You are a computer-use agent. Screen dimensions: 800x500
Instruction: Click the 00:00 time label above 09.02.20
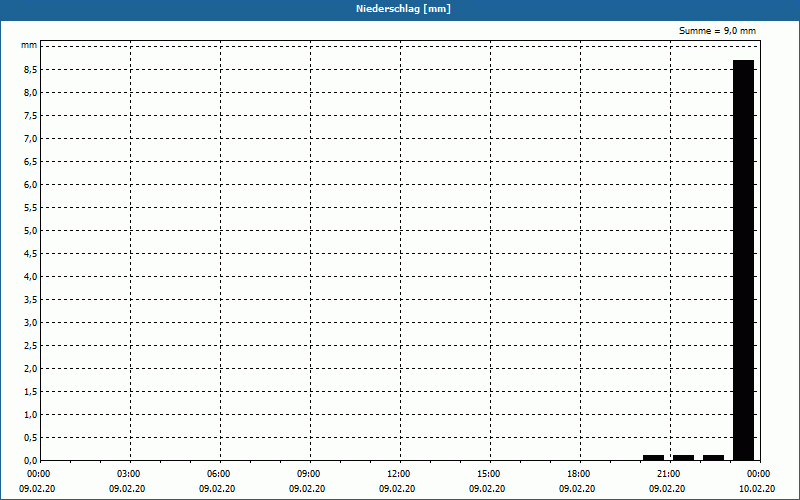38,474
